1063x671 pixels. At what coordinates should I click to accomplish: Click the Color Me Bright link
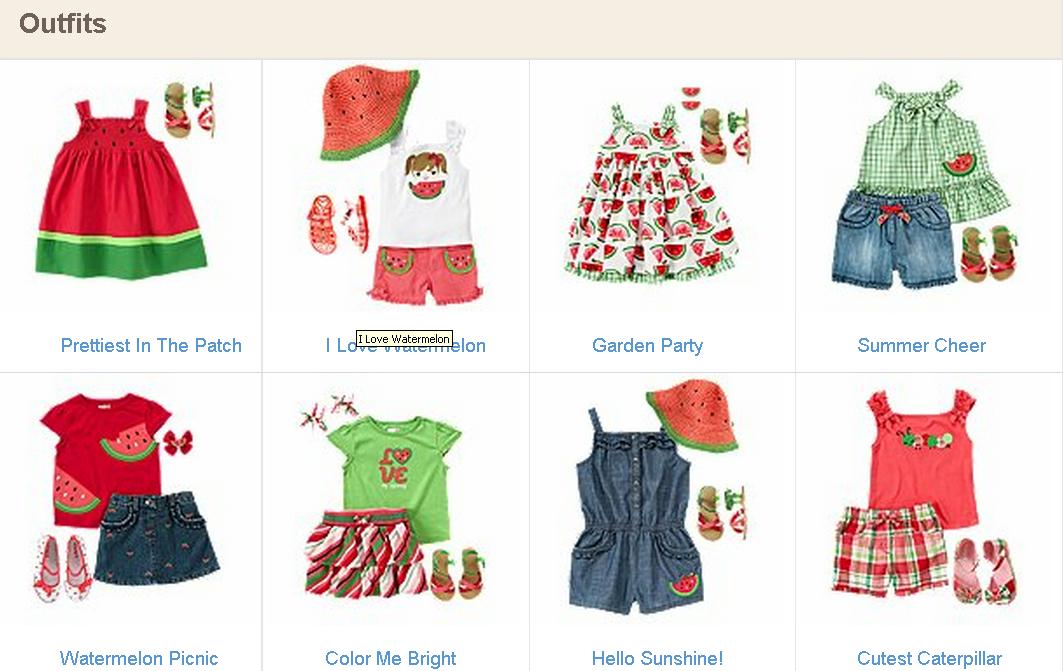(390, 658)
